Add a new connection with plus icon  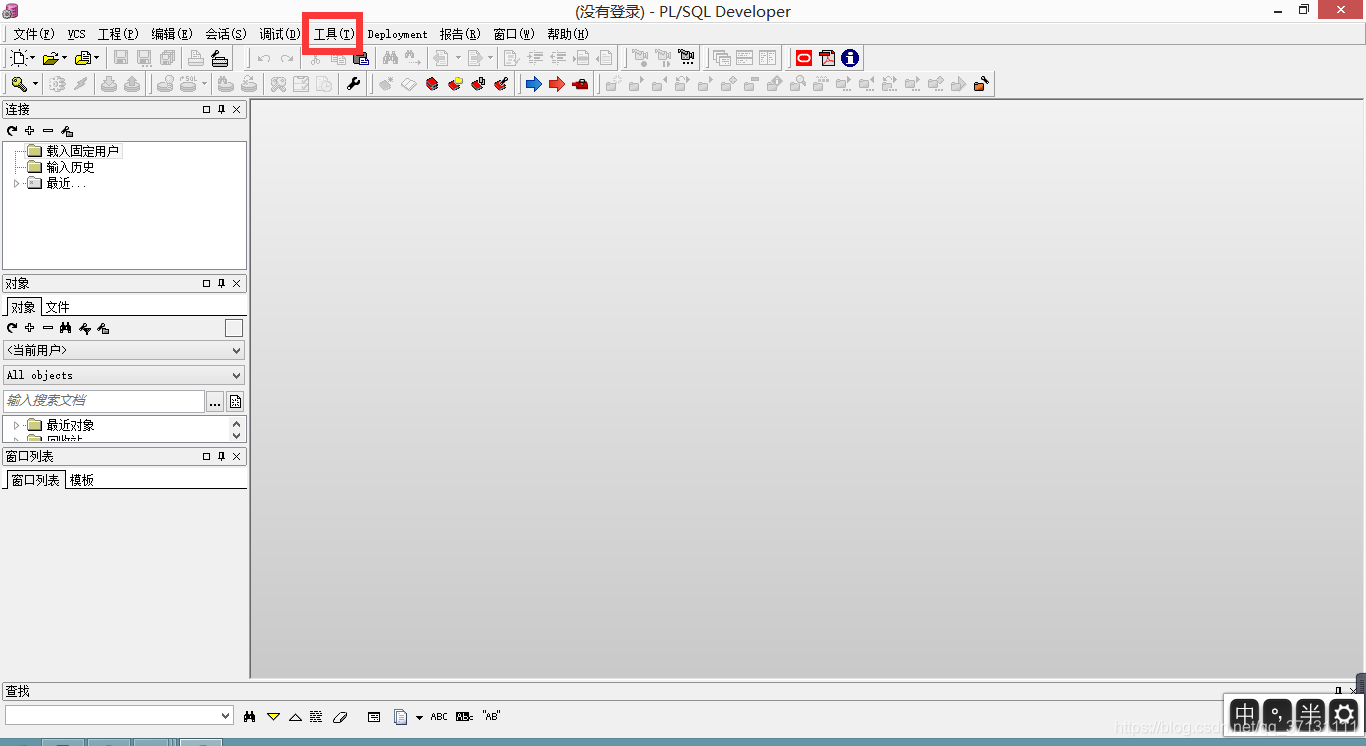(30, 131)
